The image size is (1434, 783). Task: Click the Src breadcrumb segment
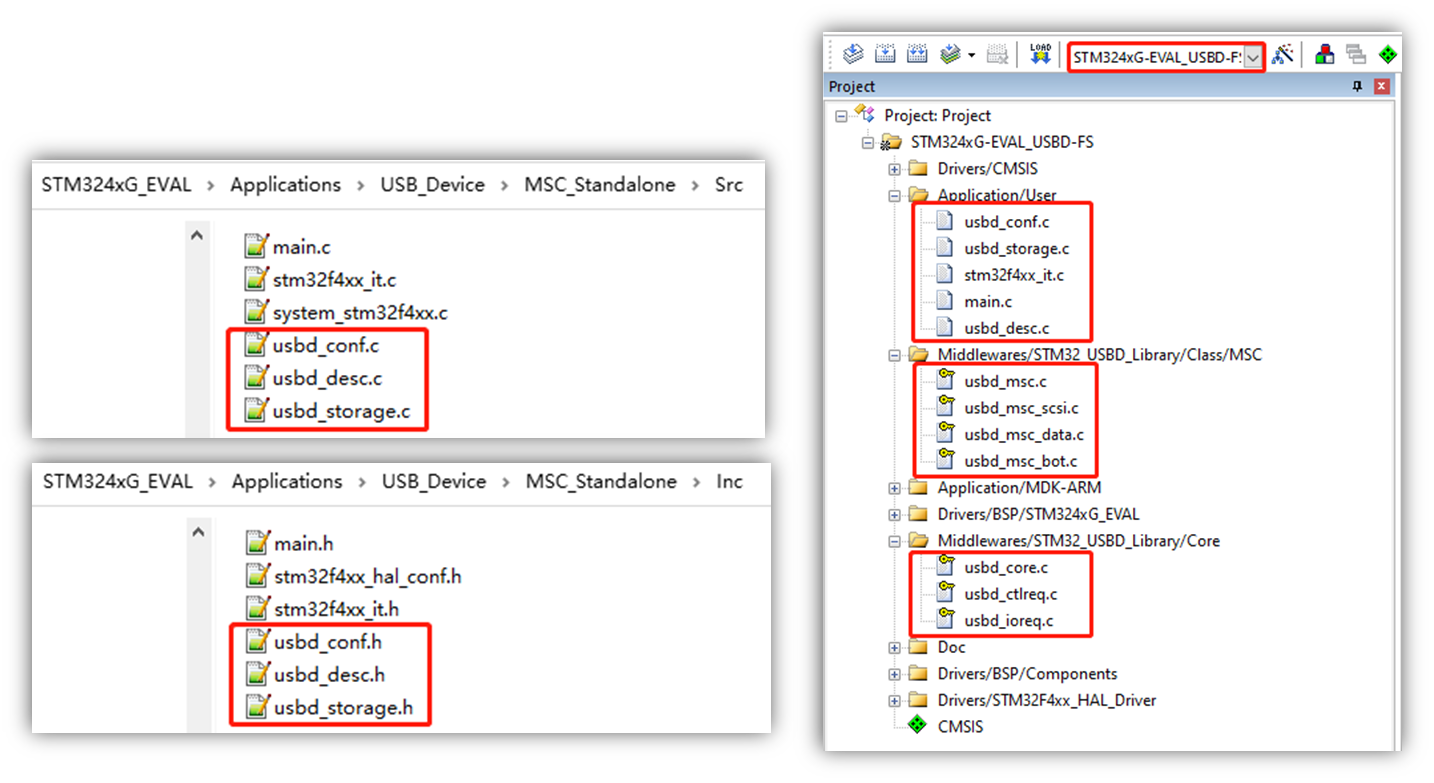pyautogui.click(x=729, y=185)
